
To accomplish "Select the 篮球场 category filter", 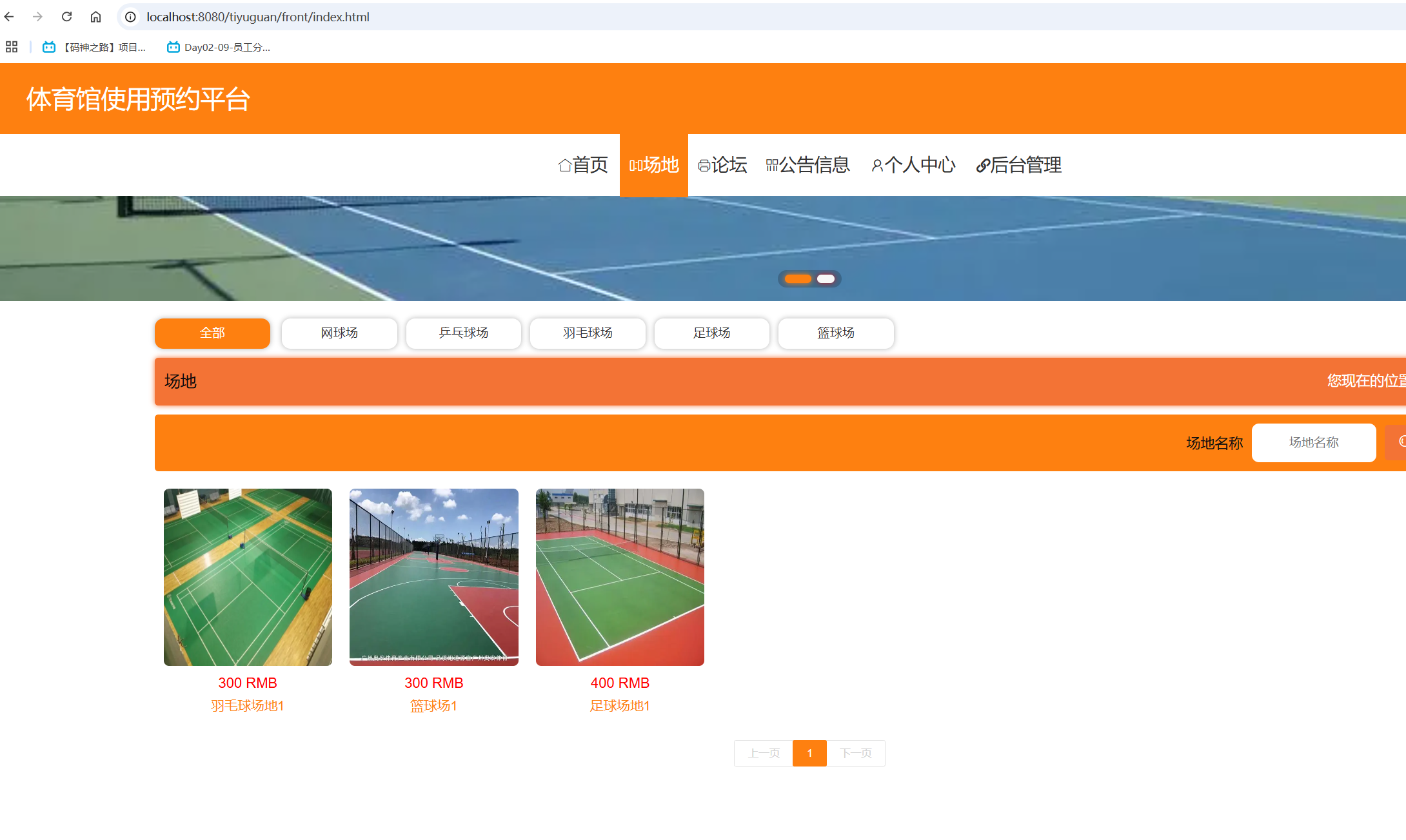I will (x=836, y=333).
